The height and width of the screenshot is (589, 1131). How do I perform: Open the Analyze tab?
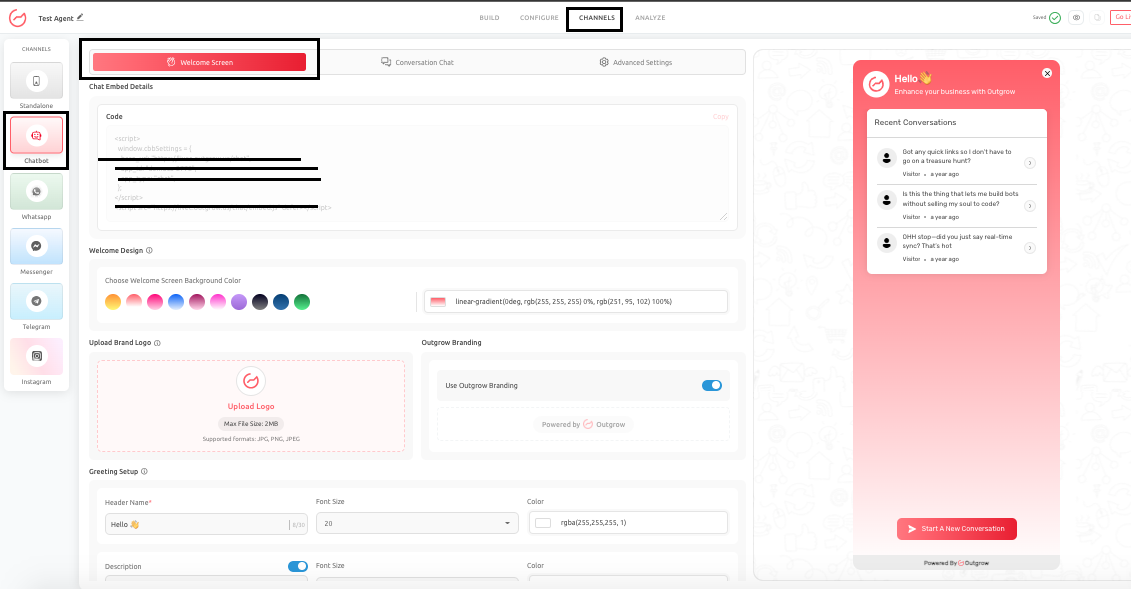(650, 18)
